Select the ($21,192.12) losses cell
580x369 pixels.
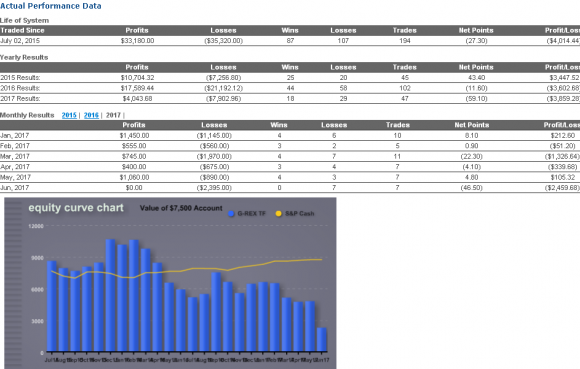point(223,88)
